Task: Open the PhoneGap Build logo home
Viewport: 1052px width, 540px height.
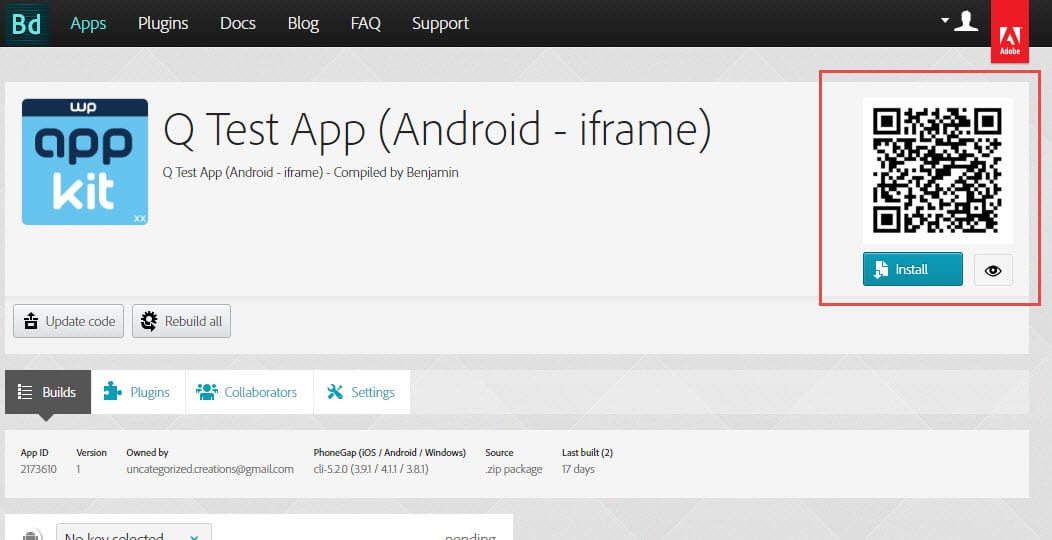Action: 27,23
